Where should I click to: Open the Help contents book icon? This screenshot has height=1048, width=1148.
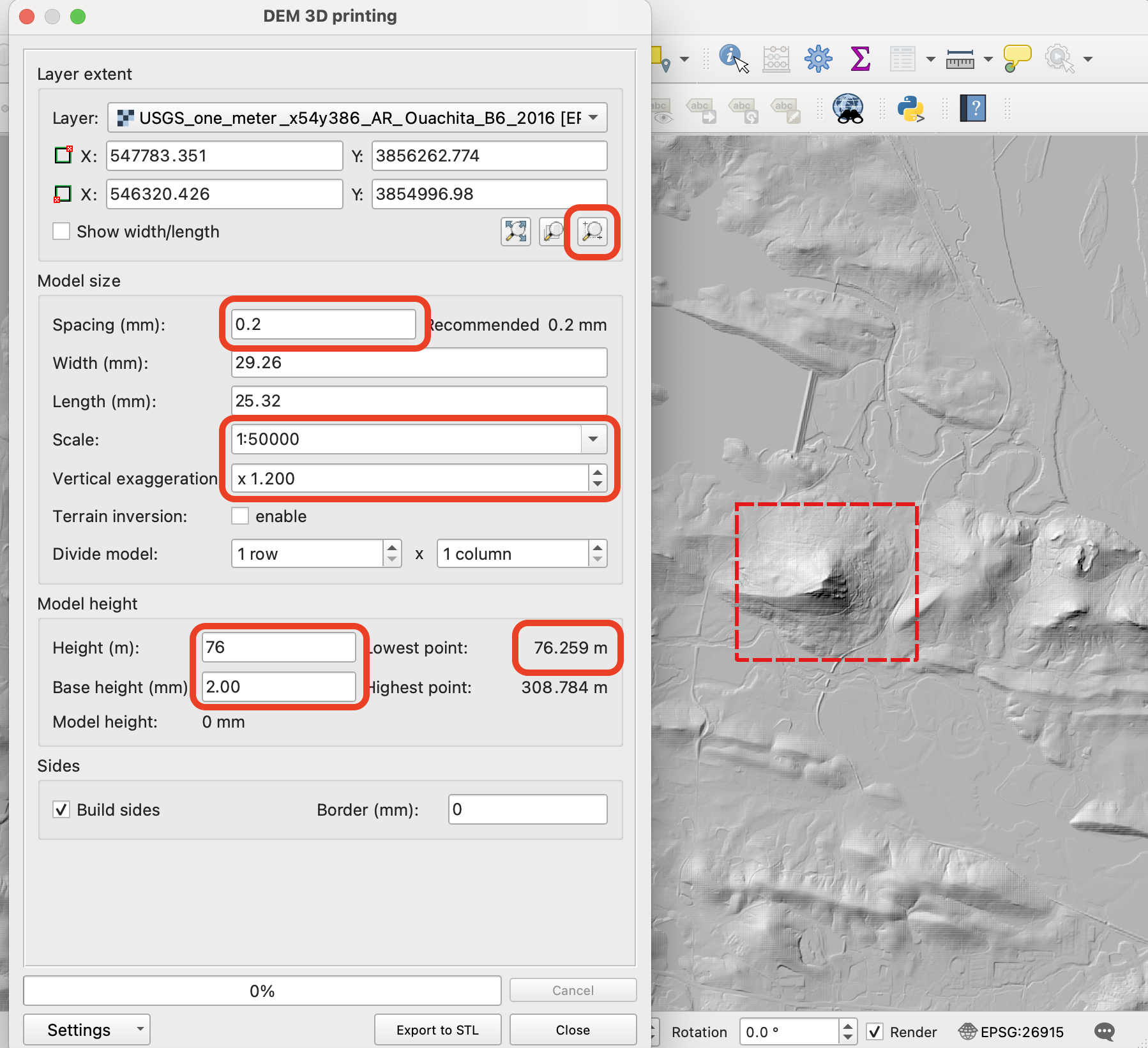(x=973, y=109)
